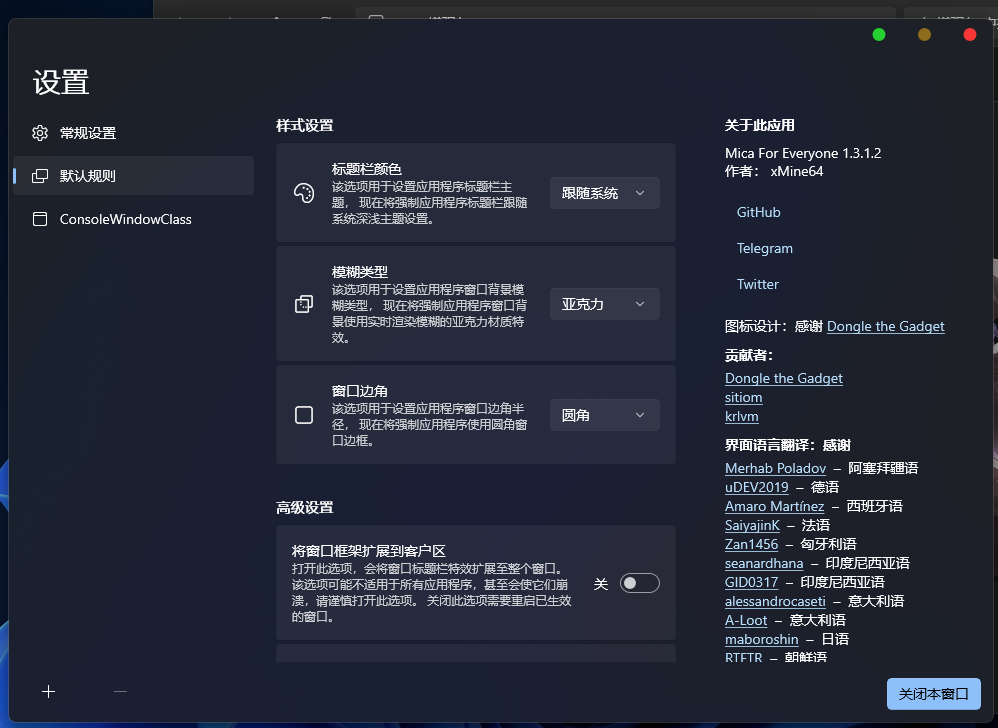The image size is (998, 728).
Task: Click the gear icon for 常规设置
Action: [40, 133]
